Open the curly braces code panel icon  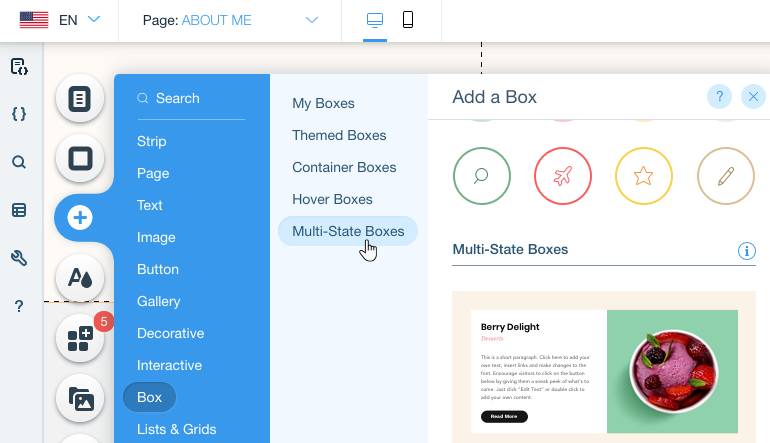19,114
